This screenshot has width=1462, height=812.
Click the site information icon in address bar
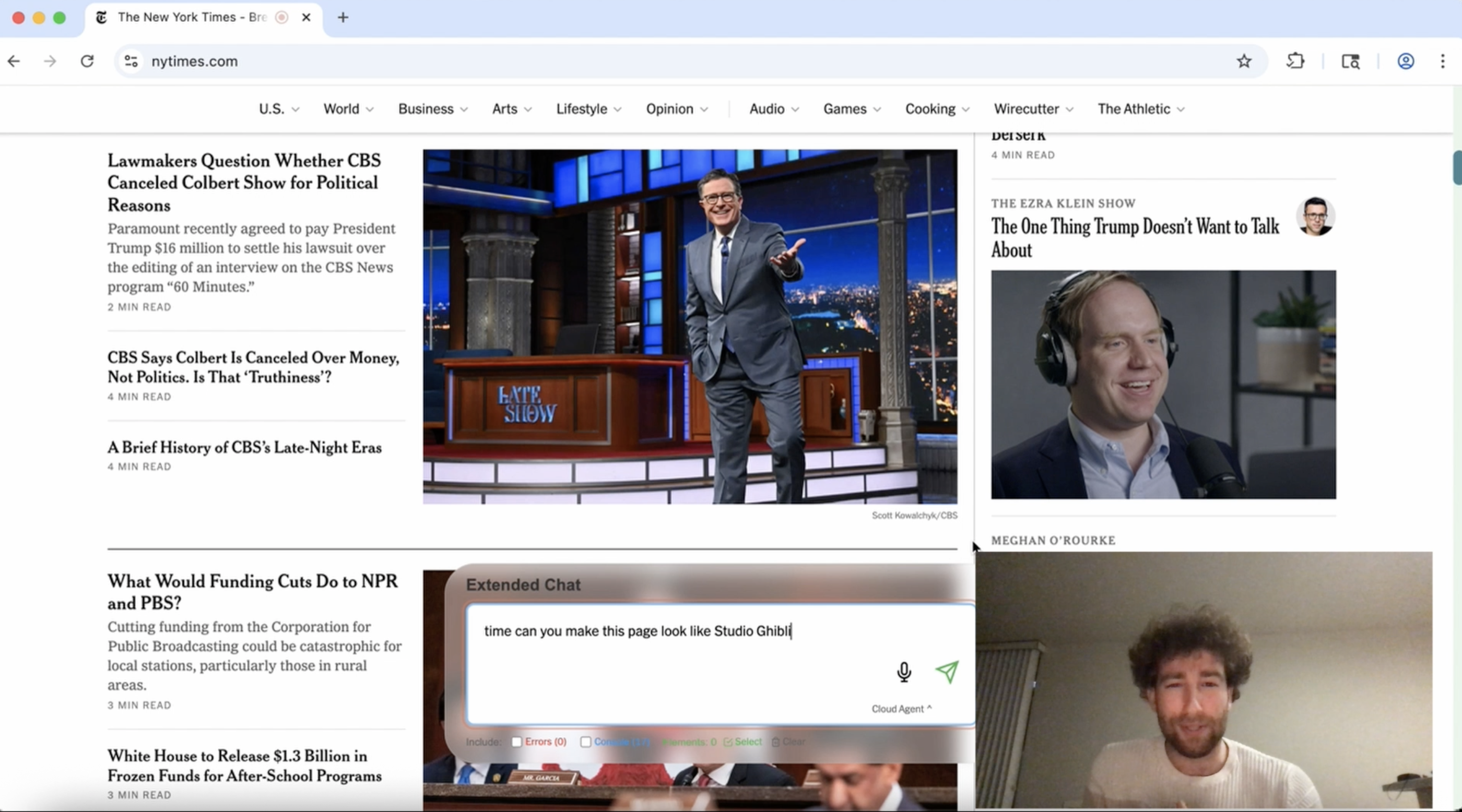click(x=131, y=61)
